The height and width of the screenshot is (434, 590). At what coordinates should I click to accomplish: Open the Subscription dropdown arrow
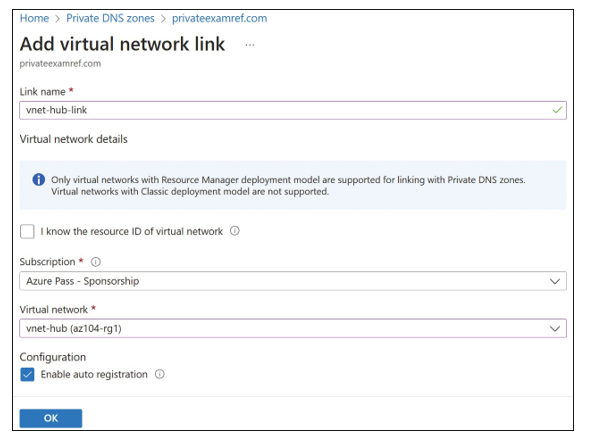[x=555, y=281]
